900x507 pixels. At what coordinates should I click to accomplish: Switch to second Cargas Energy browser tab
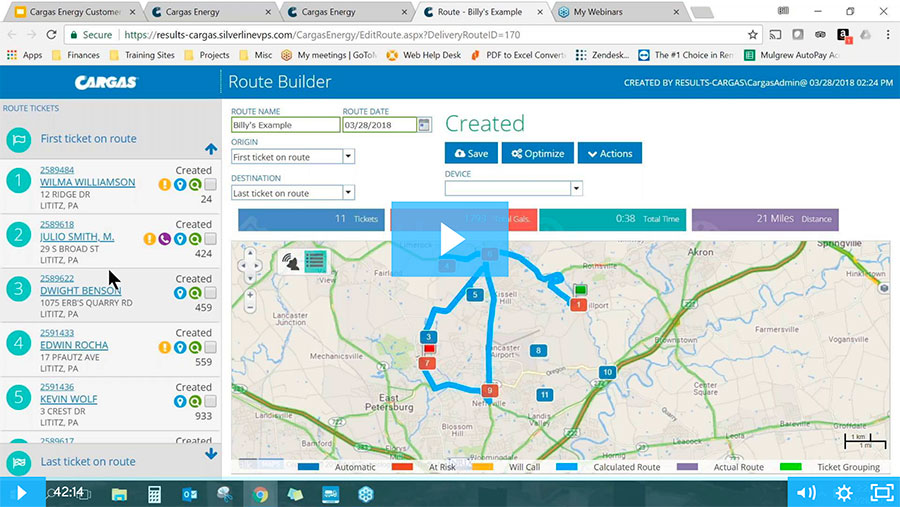point(210,11)
